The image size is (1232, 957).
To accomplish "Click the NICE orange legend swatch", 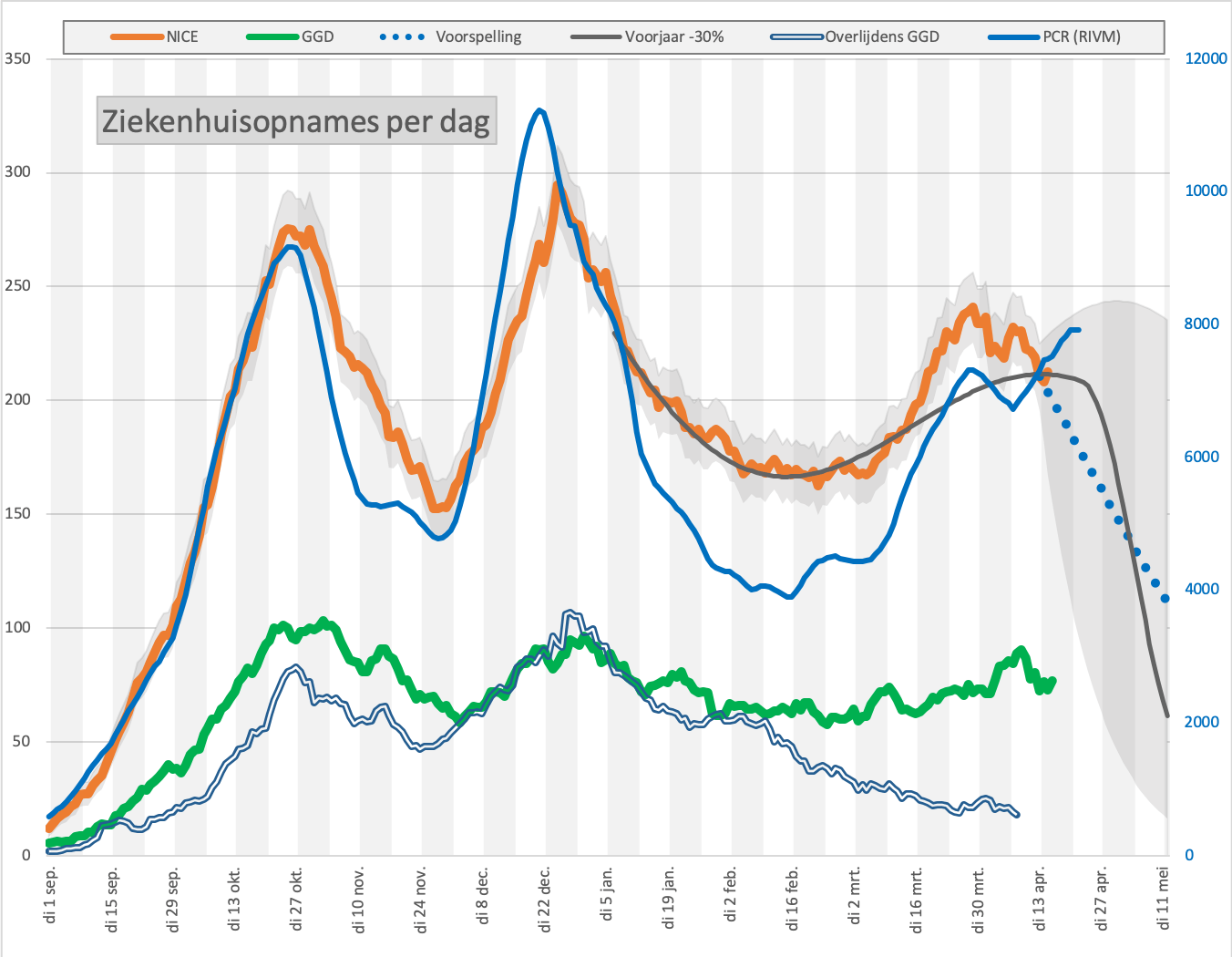I will [x=137, y=37].
